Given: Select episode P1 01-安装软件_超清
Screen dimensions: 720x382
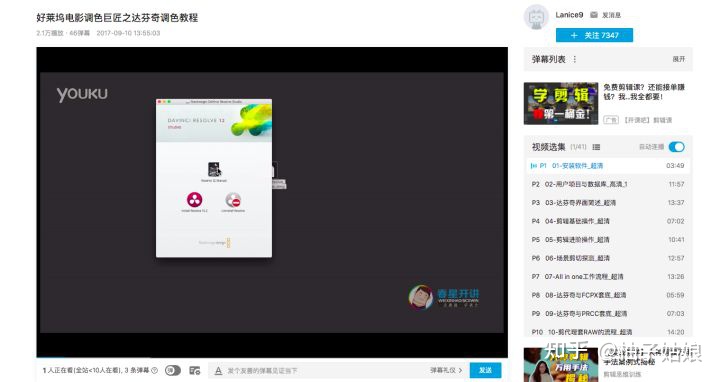Looking at the screenshot, I should tap(608, 166).
